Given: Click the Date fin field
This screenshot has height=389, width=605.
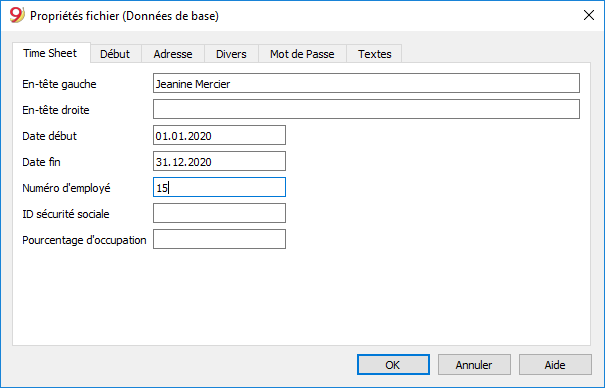Looking at the screenshot, I should click(219, 161).
